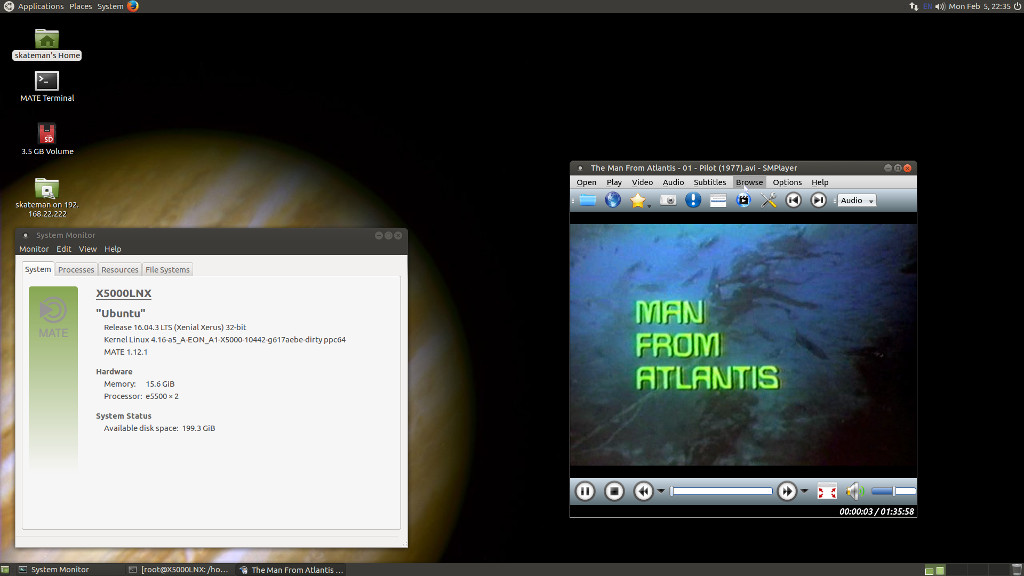Stop the video playback
This screenshot has width=1024, height=576.
tap(614, 491)
